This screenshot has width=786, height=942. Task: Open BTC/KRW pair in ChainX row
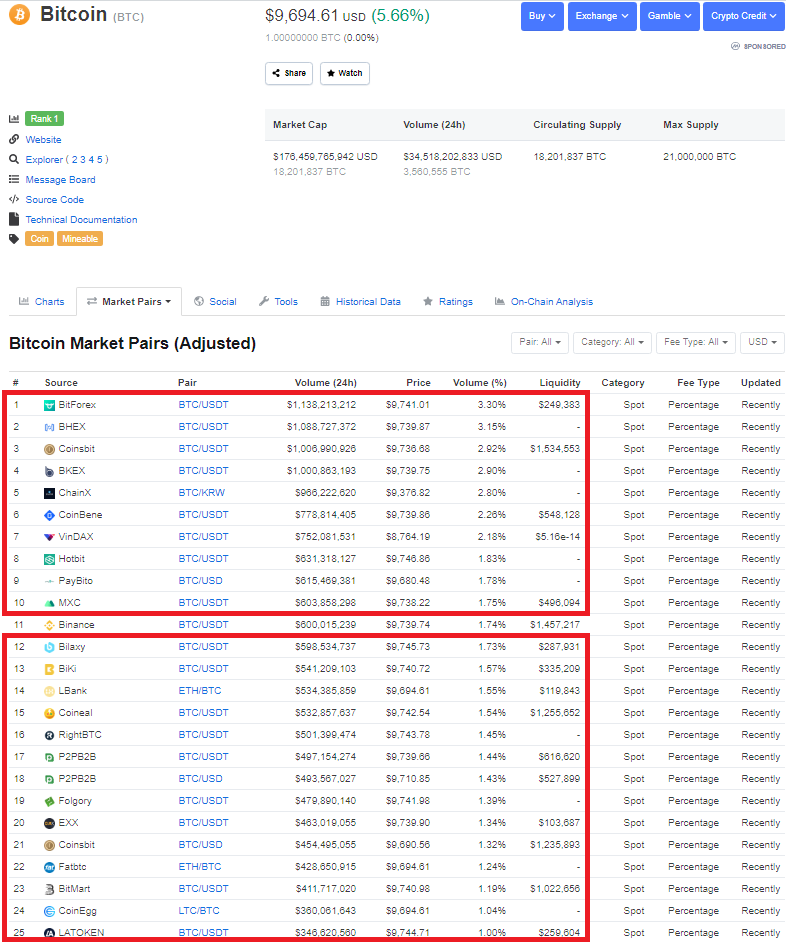[x=202, y=493]
